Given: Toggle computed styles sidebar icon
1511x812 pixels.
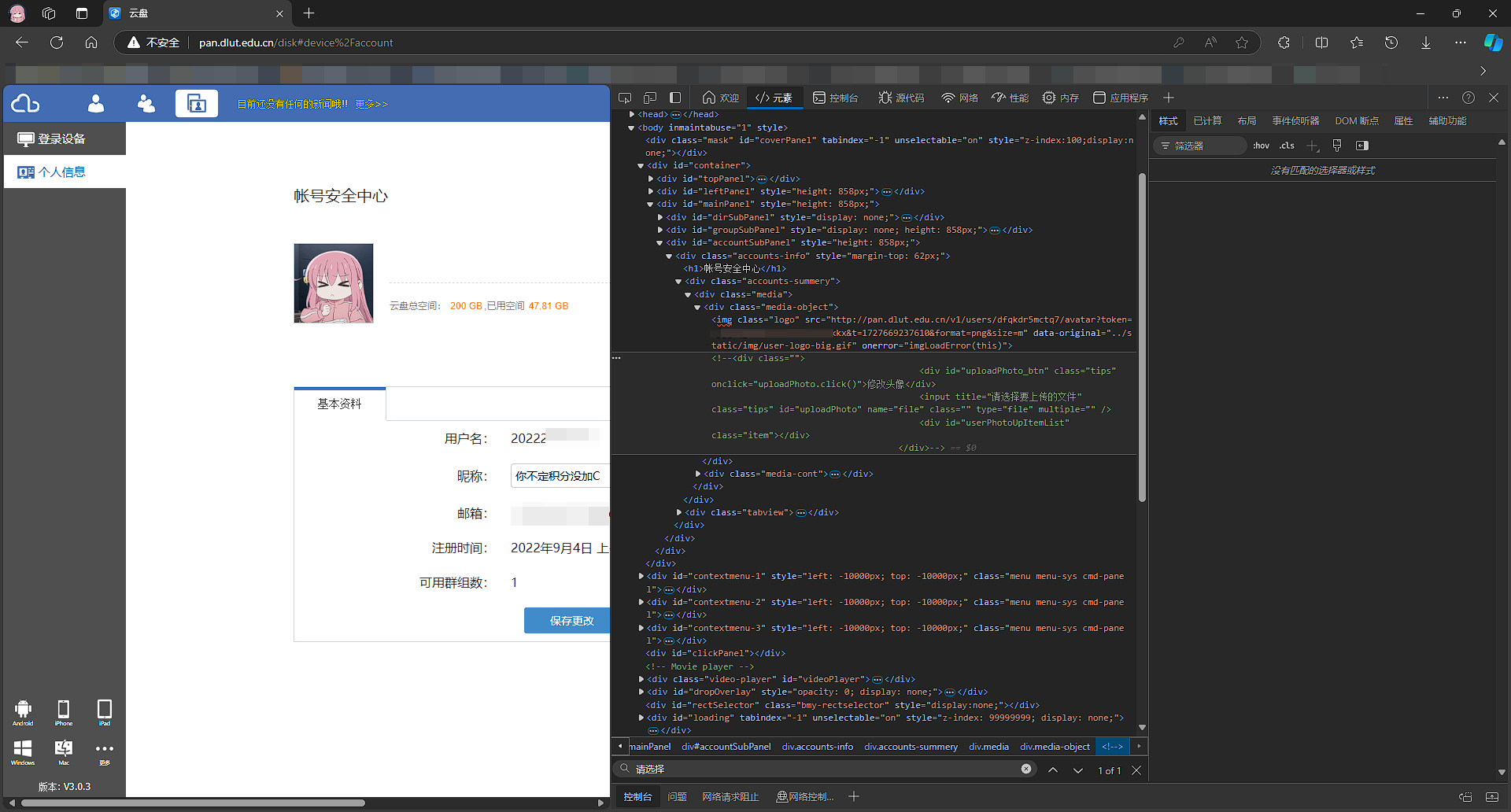Looking at the screenshot, I should (1362, 146).
